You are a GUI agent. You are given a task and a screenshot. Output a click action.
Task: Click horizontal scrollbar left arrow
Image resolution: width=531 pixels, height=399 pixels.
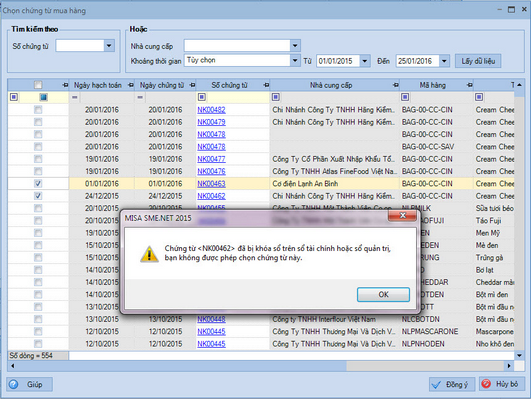tap(12, 365)
